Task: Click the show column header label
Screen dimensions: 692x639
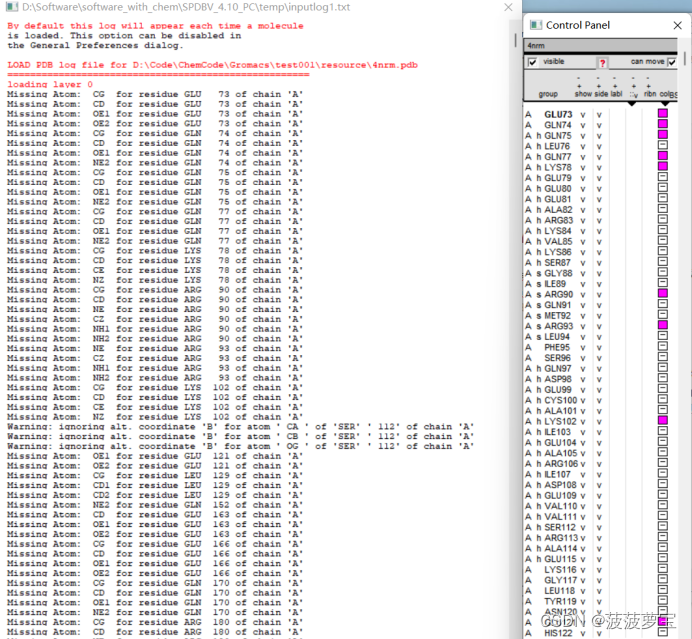Action: pyautogui.click(x=583, y=94)
